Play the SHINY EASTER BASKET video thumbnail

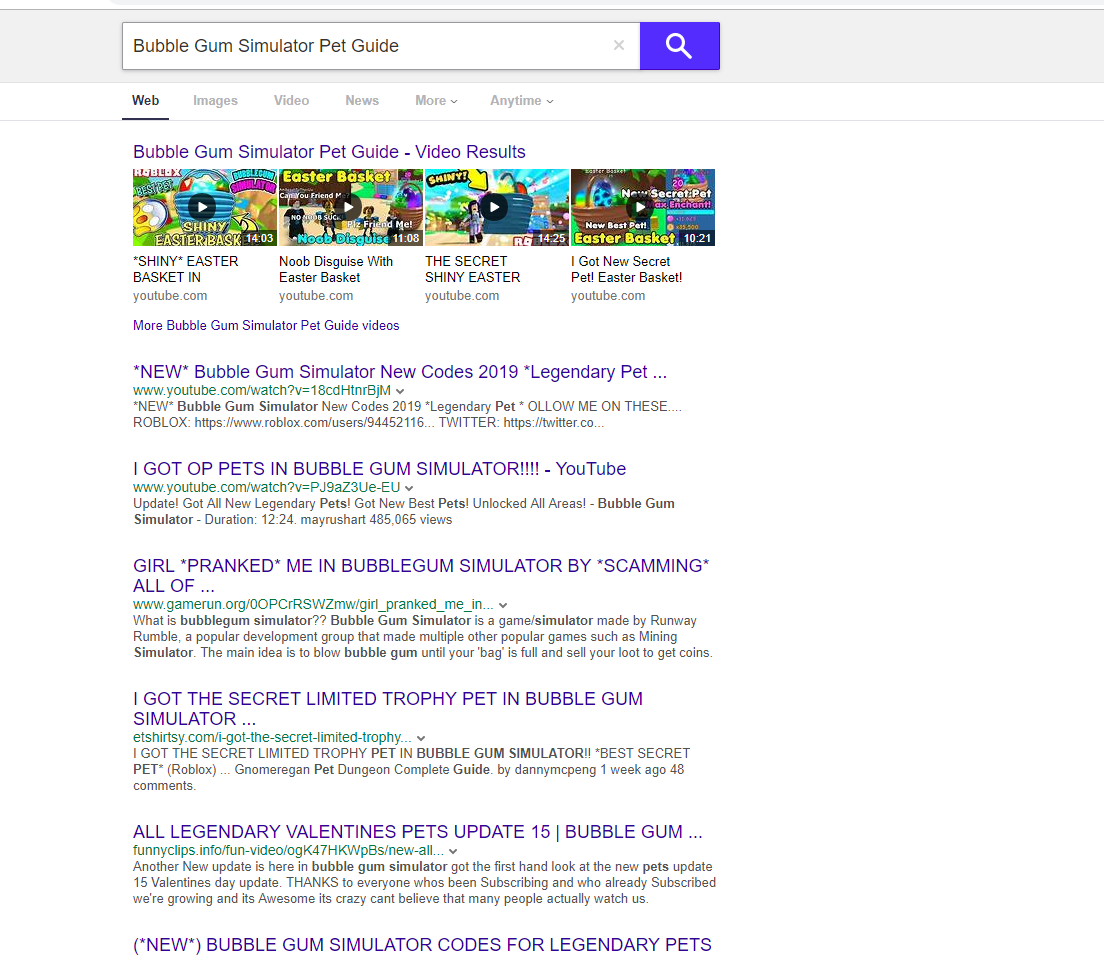[204, 207]
